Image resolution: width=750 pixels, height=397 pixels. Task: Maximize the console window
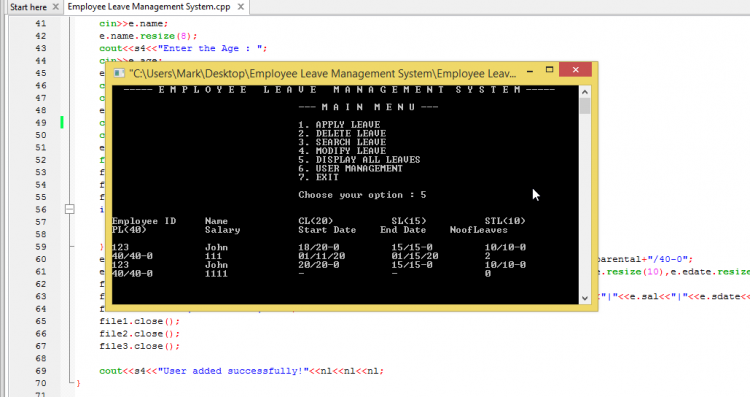[x=550, y=70]
